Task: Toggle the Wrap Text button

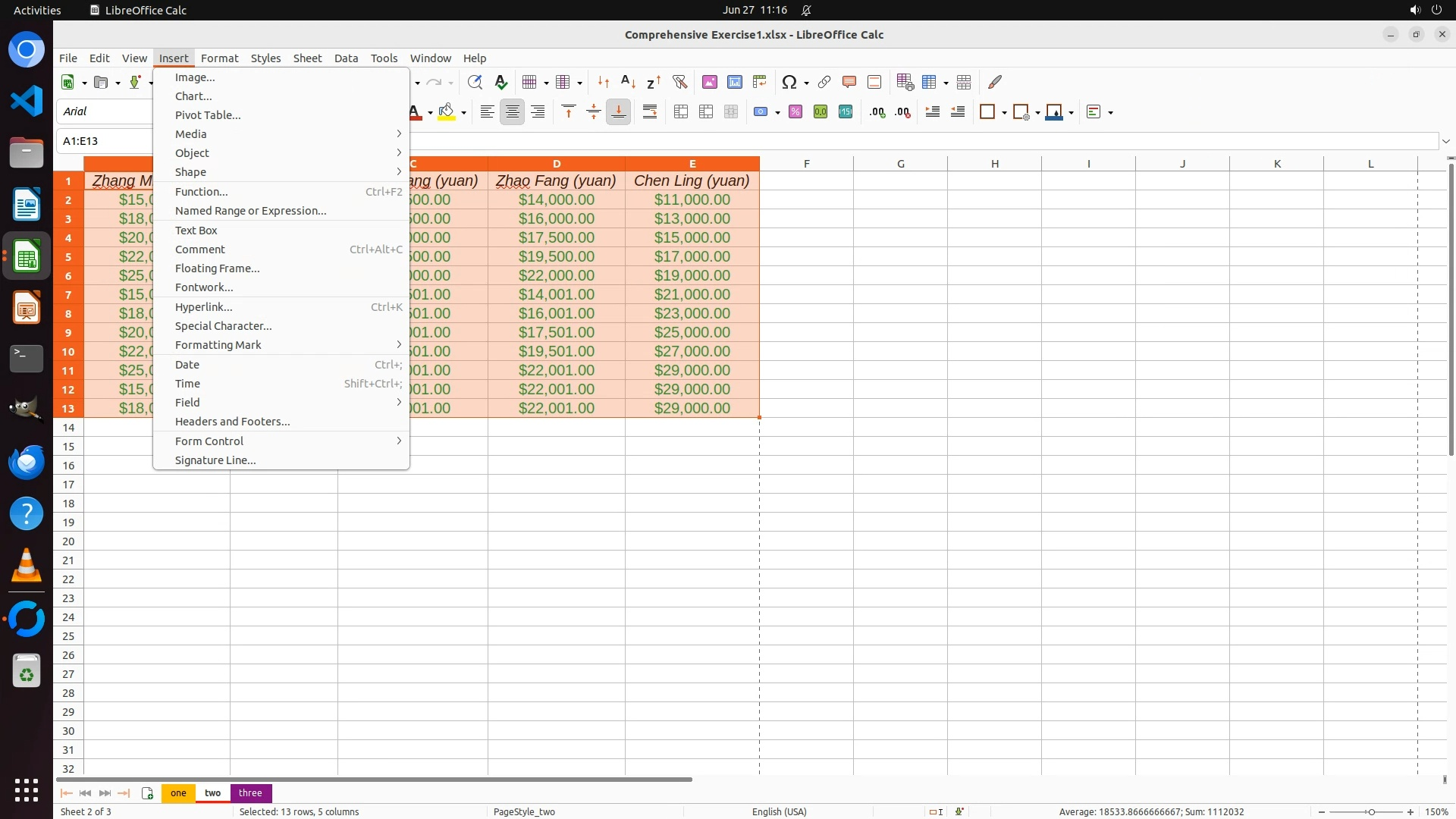Action: pyautogui.click(x=650, y=112)
